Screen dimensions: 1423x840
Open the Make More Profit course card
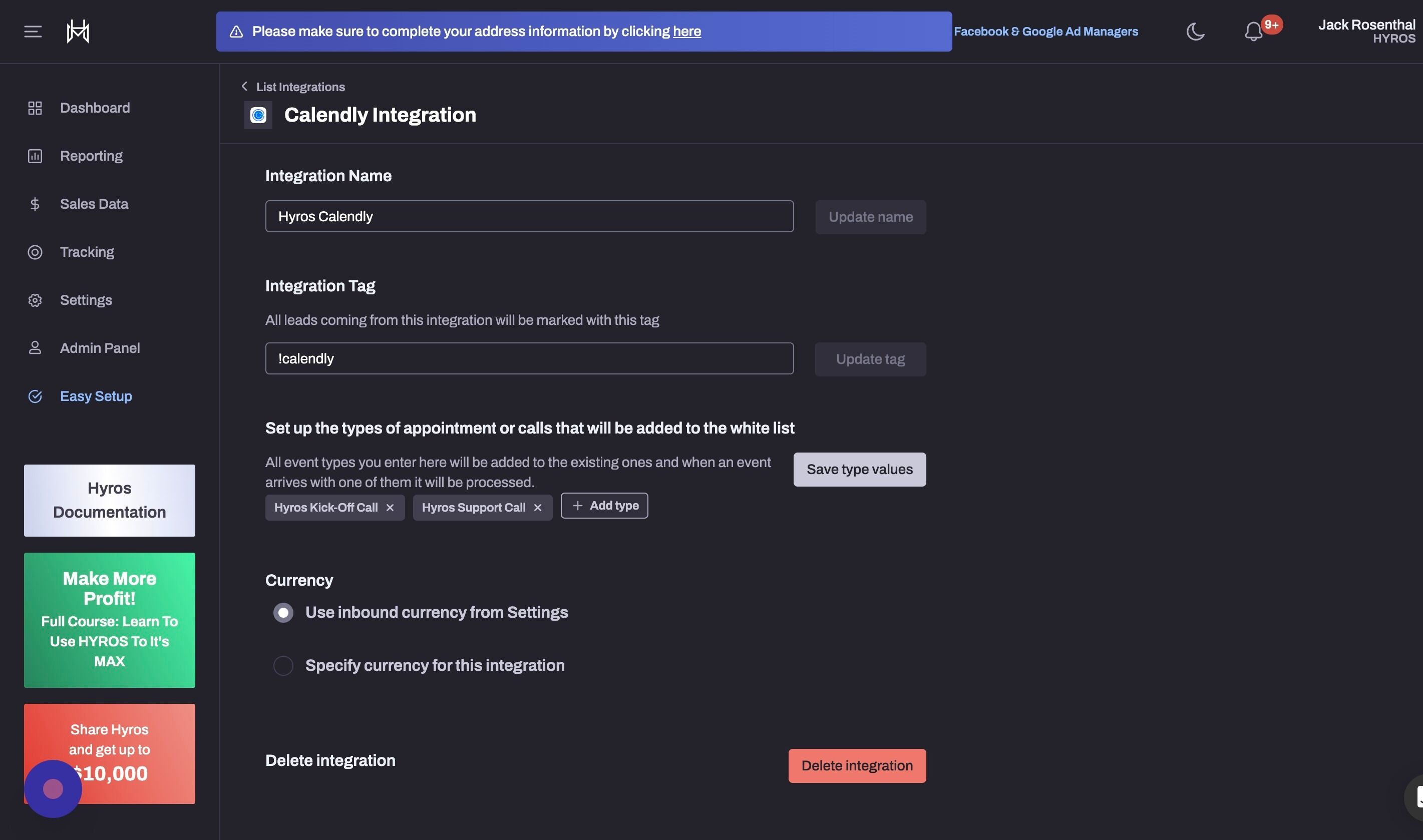click(110, 620)
